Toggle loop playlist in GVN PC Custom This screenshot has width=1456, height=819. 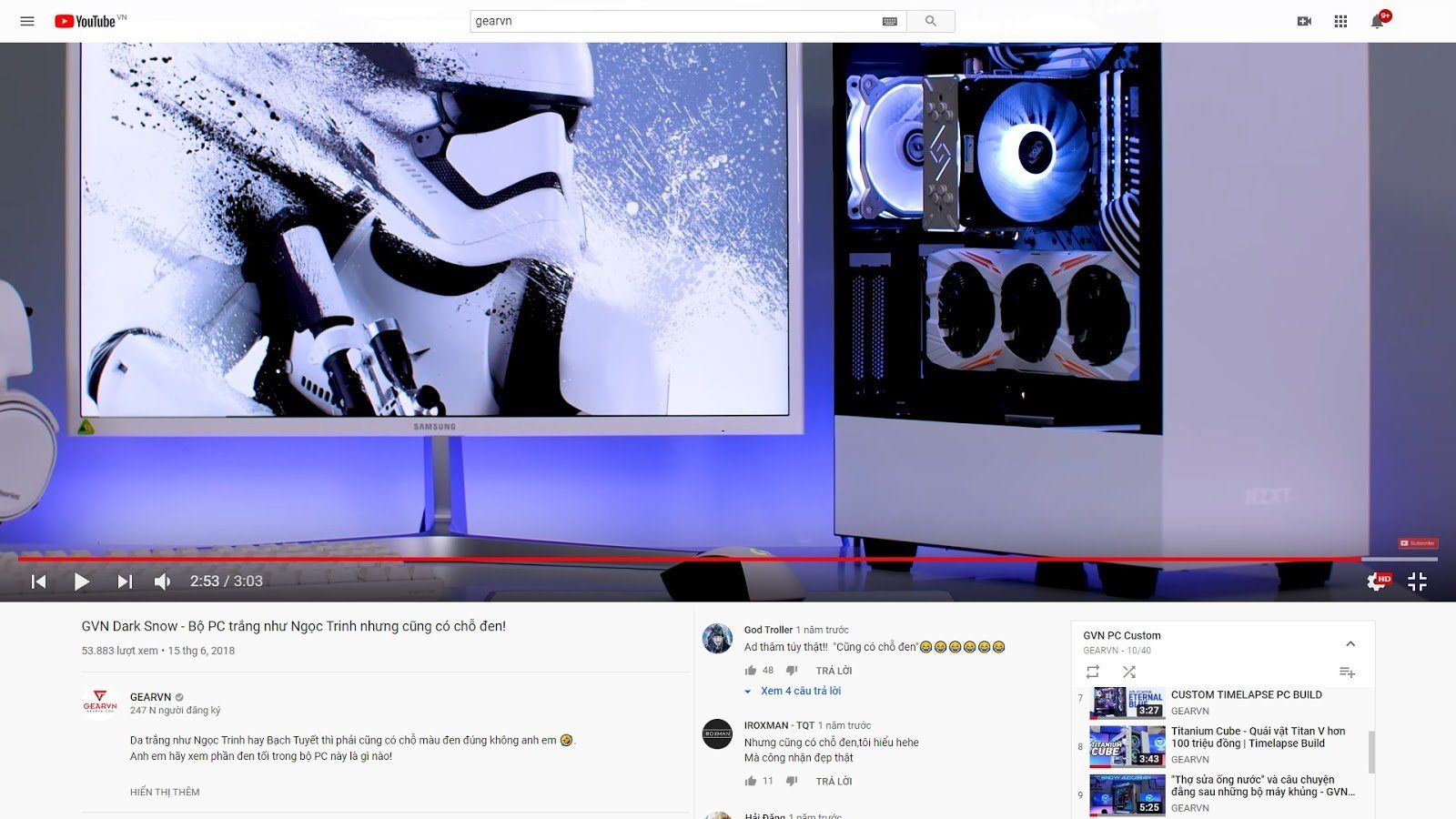tap(1095, 672)
